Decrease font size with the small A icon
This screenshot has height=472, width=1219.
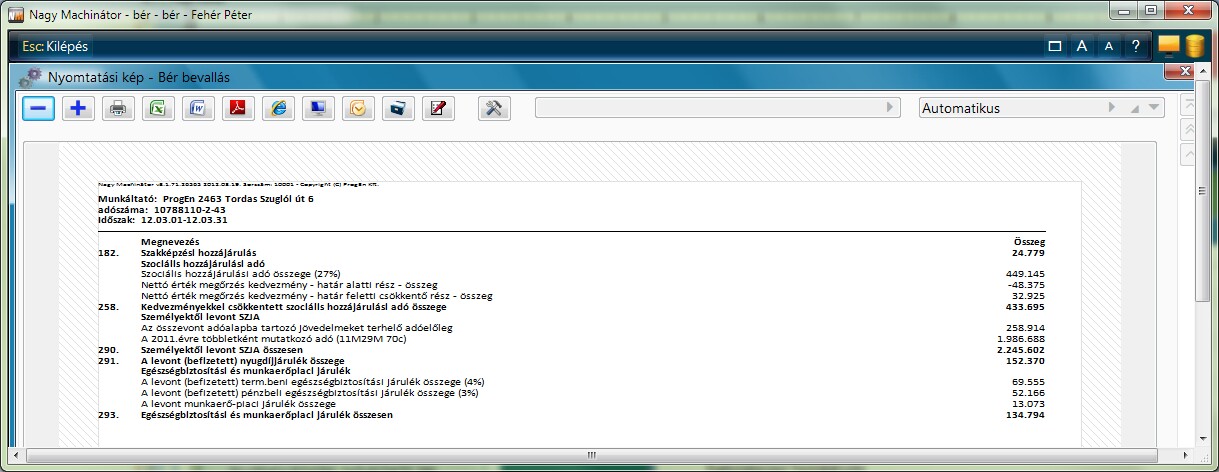(x=1108, y=46)
